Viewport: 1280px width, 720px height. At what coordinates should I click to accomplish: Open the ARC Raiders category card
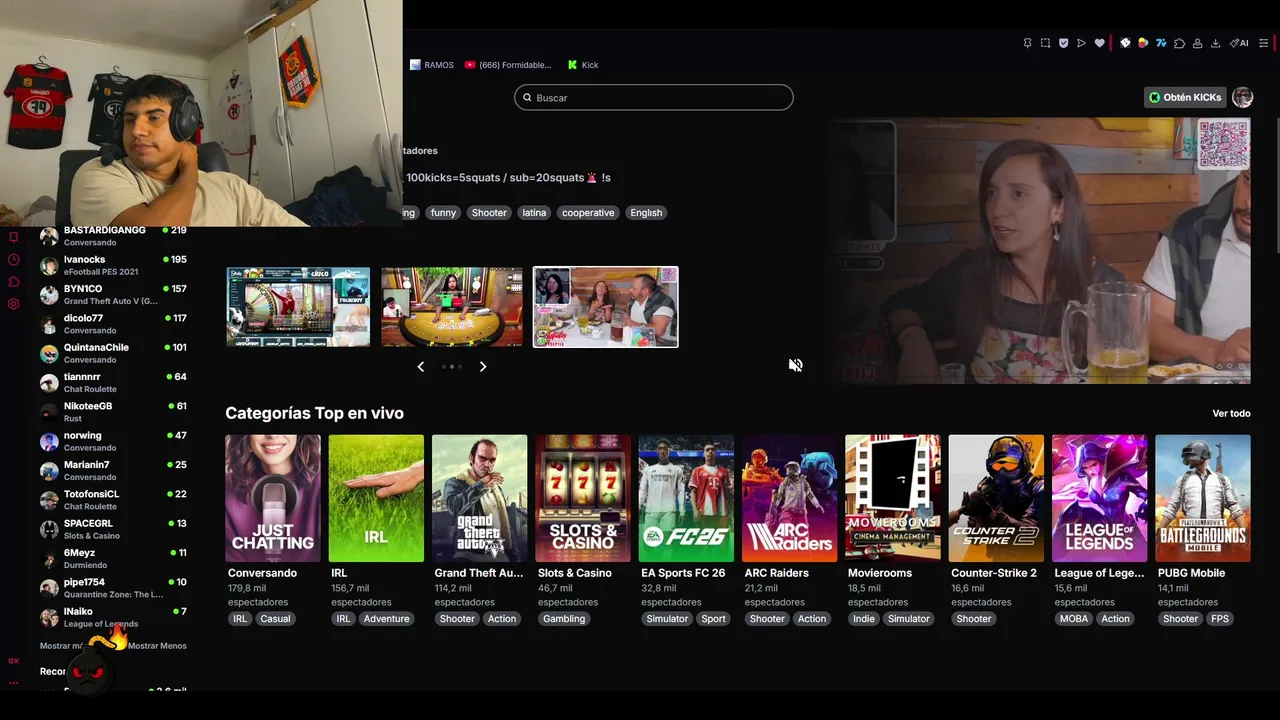(790, 498)
